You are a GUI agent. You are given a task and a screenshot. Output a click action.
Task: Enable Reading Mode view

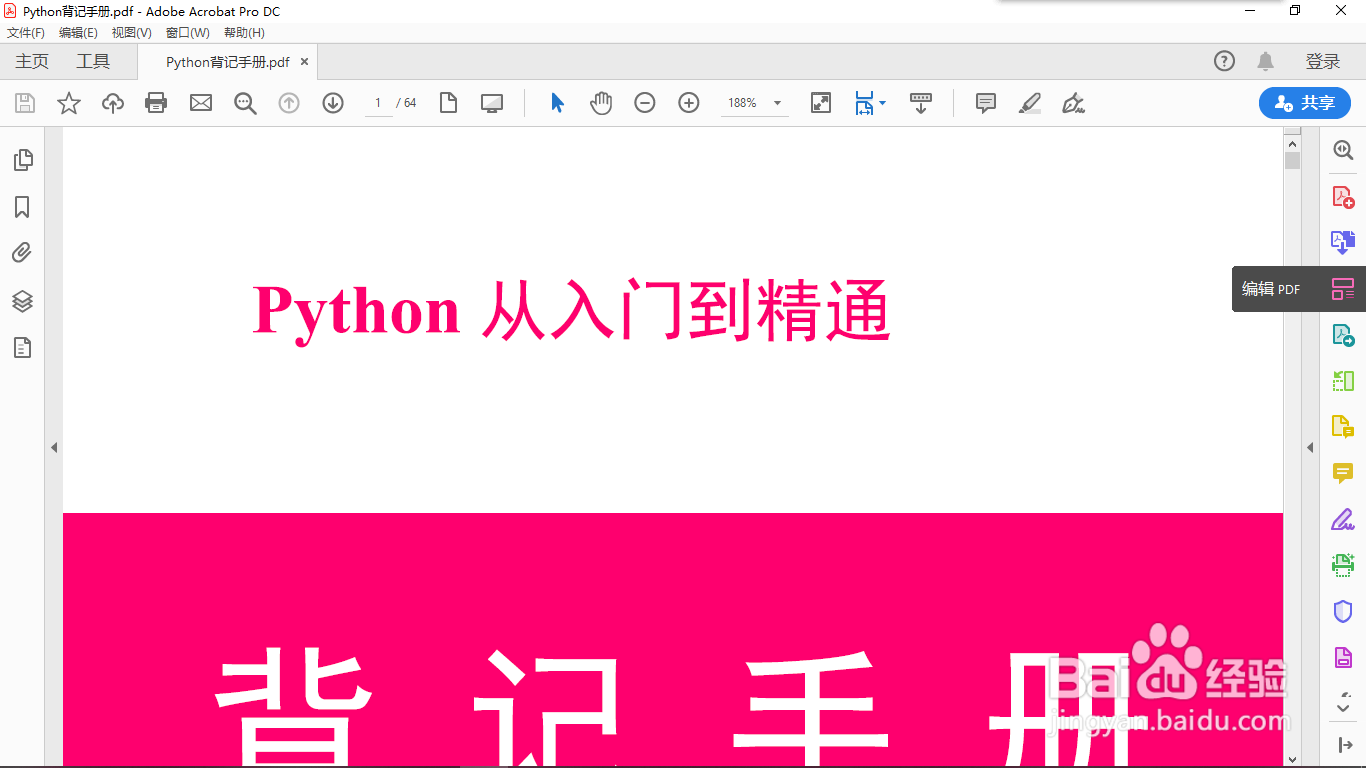coord(491,103)
